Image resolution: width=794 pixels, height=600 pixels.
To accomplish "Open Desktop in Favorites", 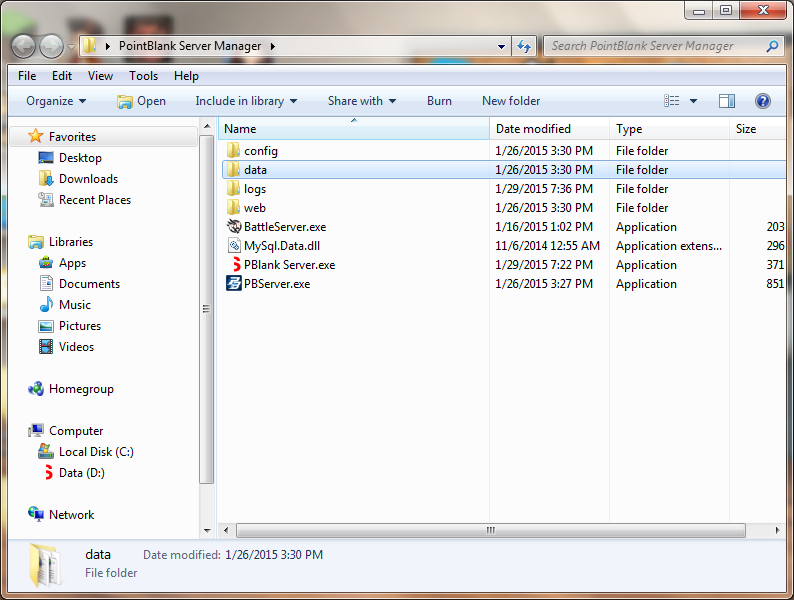I will (x=70, y=157).
